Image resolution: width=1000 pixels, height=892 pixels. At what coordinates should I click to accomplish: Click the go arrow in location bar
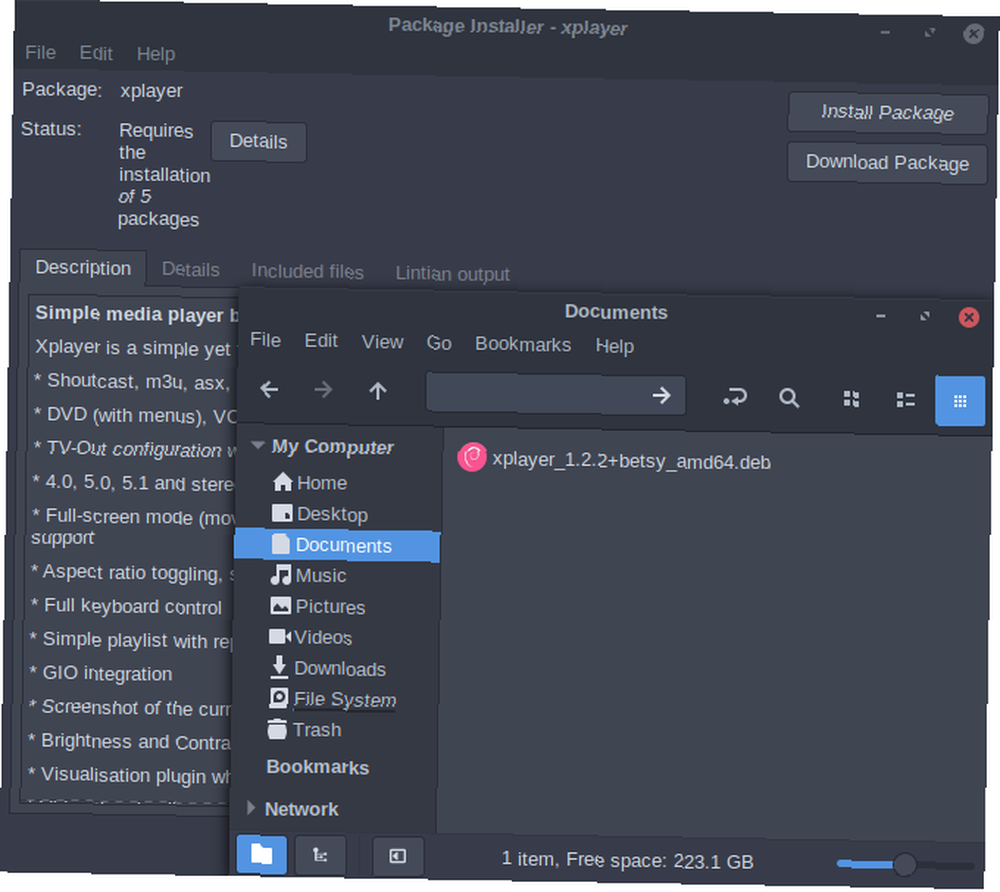click(x=661, y=395)
